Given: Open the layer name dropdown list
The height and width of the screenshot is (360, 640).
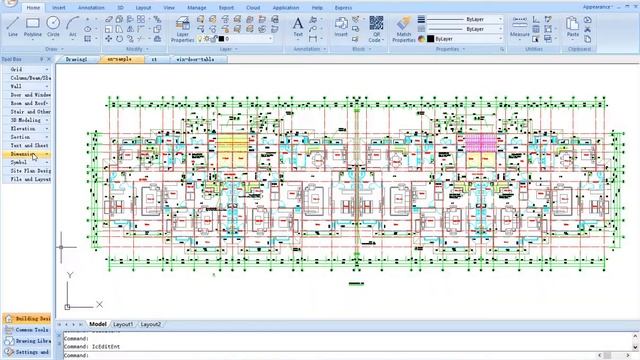Looking at the screenshot, I should click(270, 39).
